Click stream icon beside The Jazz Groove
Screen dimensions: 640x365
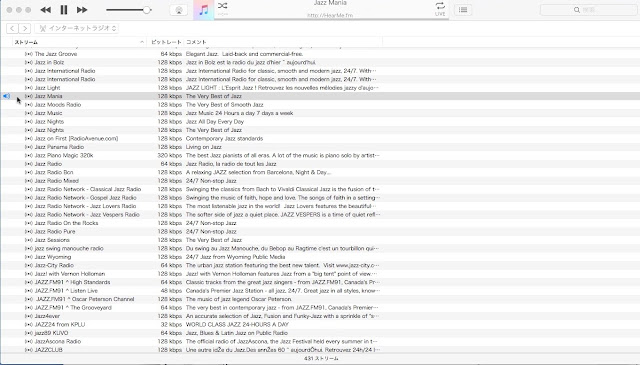click(29, 54)
